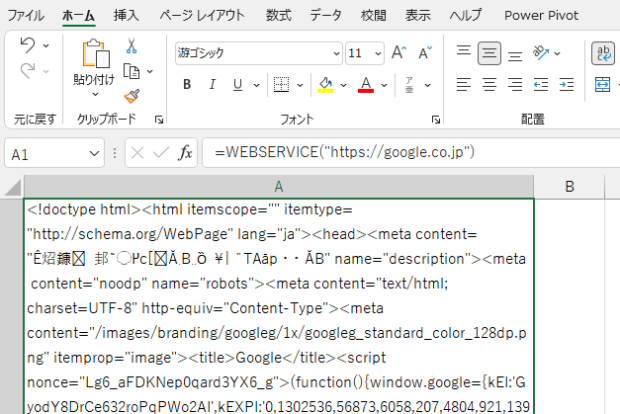Screen dimensions: 620x414
Task: Apply cell borders icon
Action: pos(281,85)
